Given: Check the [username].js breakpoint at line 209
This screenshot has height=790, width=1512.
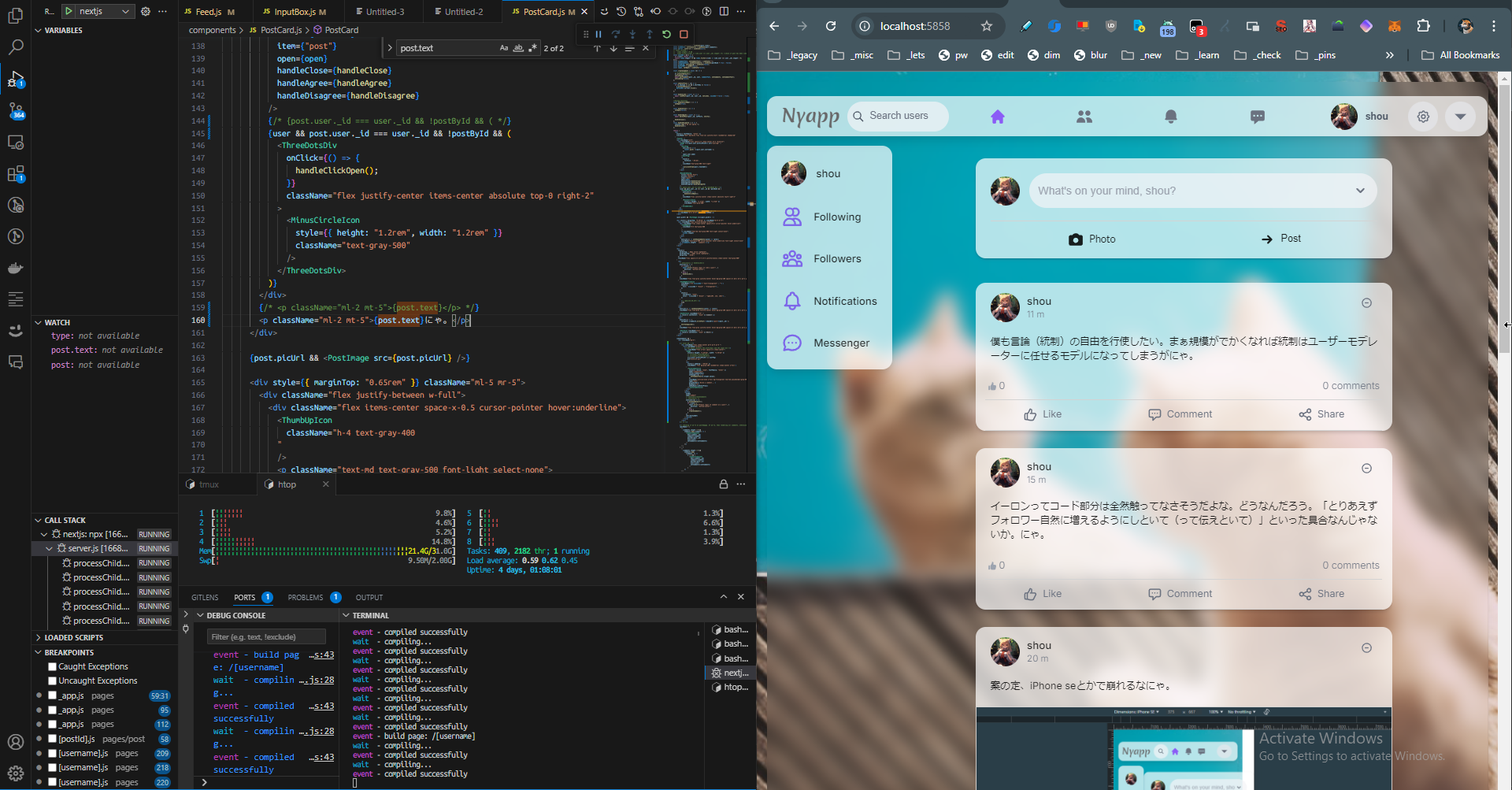Looking at the screenshot, I should point(52,753).
